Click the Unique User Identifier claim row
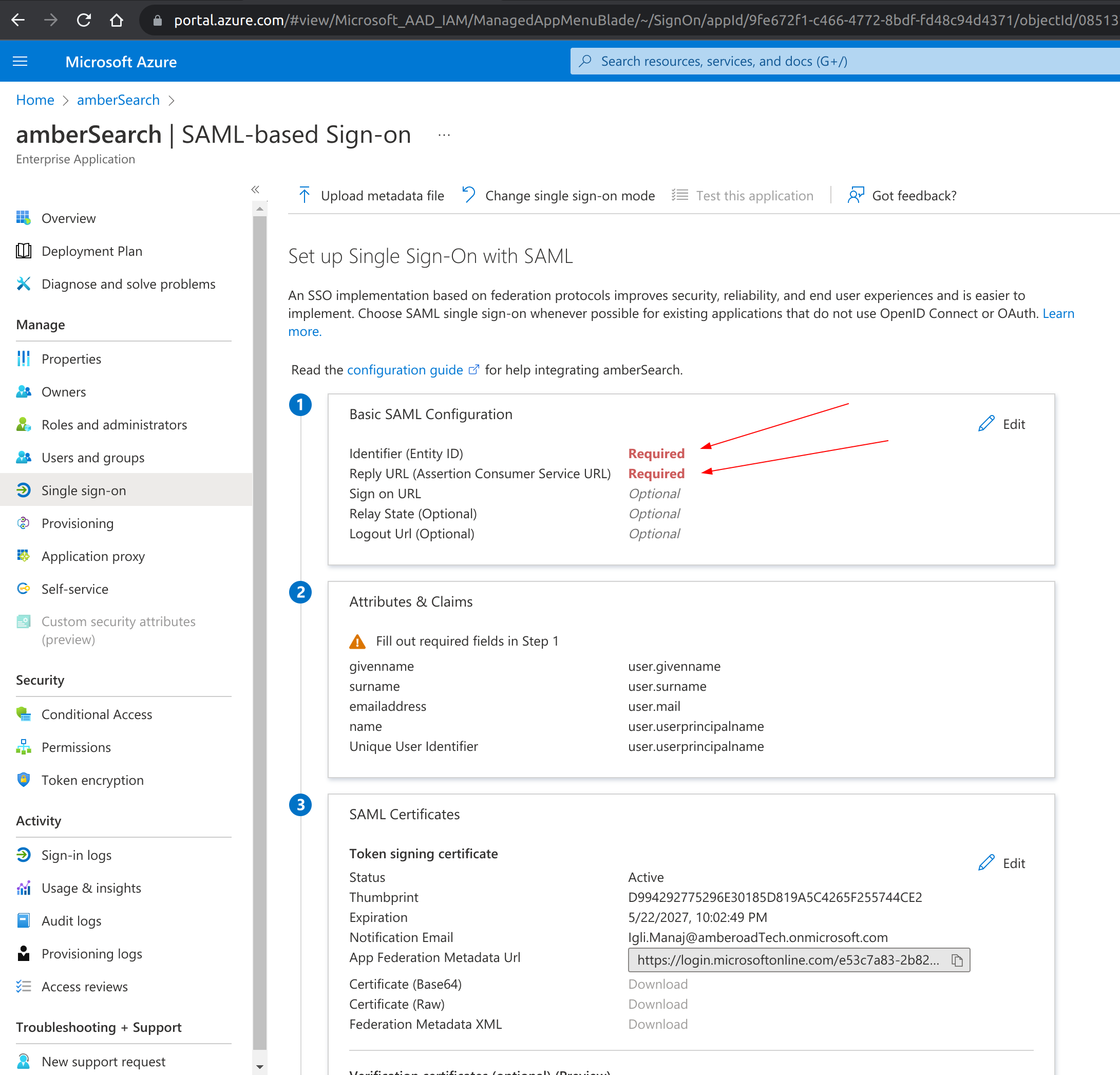This screenshot has height=1075, width=1120. pos(556,746)
